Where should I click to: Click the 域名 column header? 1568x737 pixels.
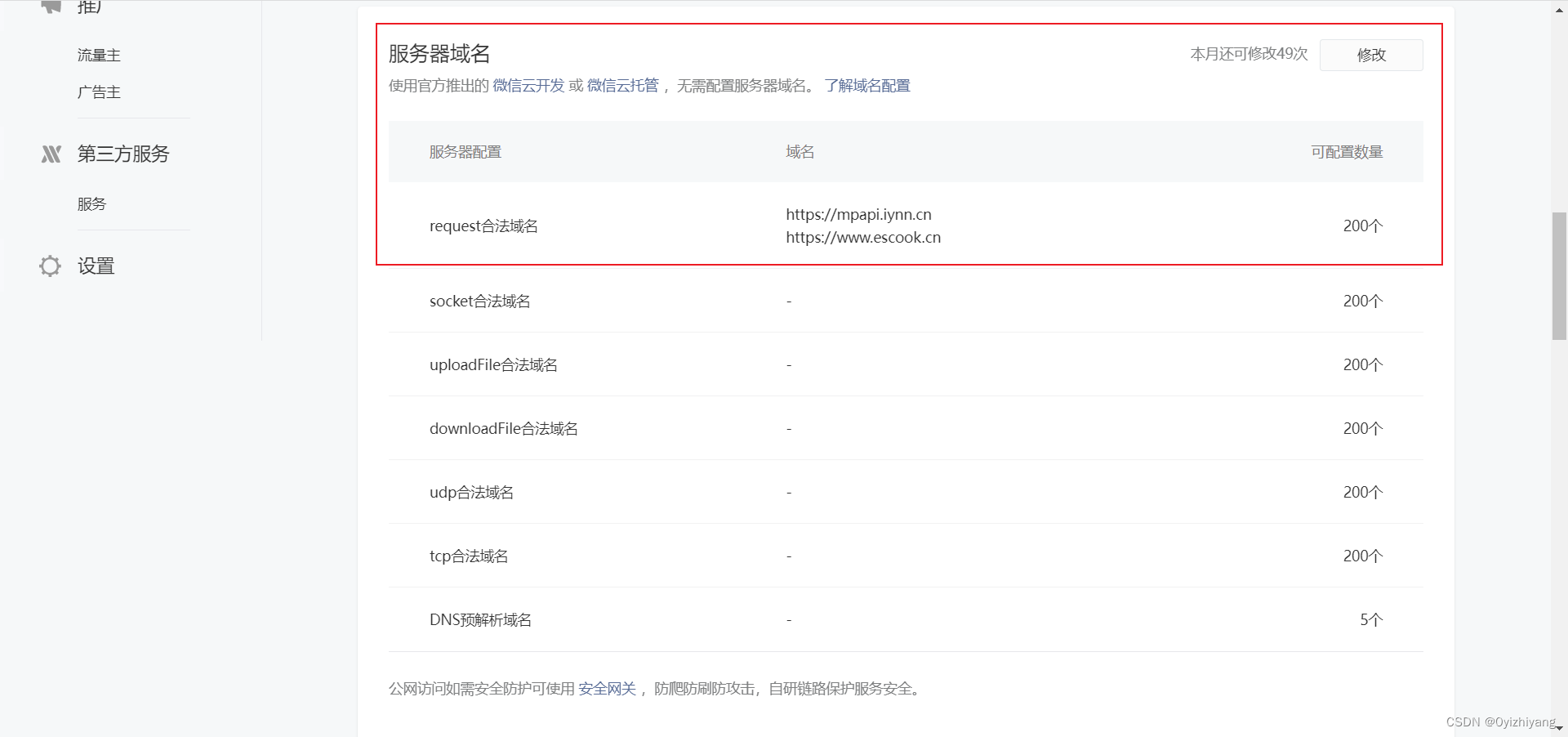(800, 152)
